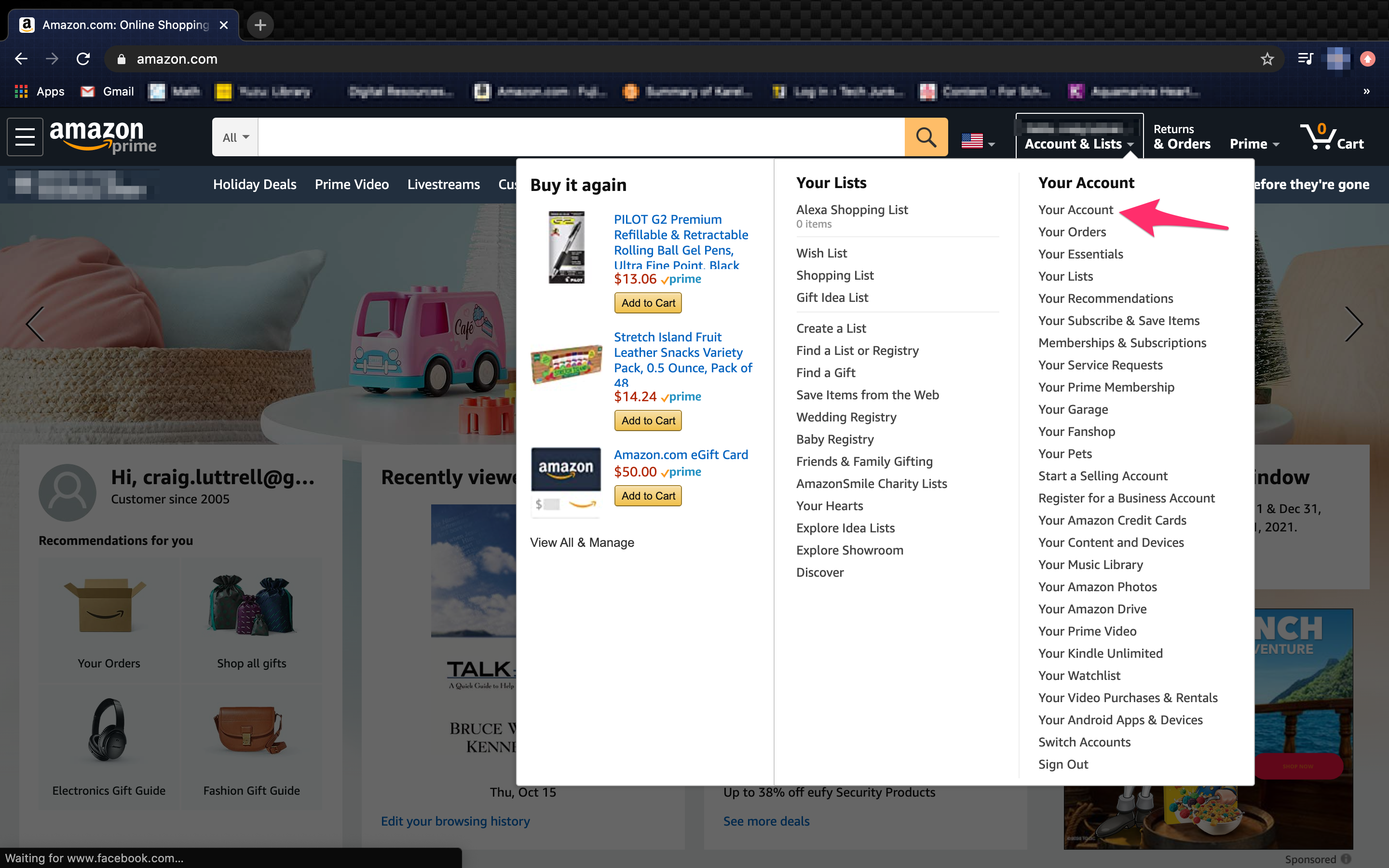Open the Shop all gifts tile

click(251, 620)
